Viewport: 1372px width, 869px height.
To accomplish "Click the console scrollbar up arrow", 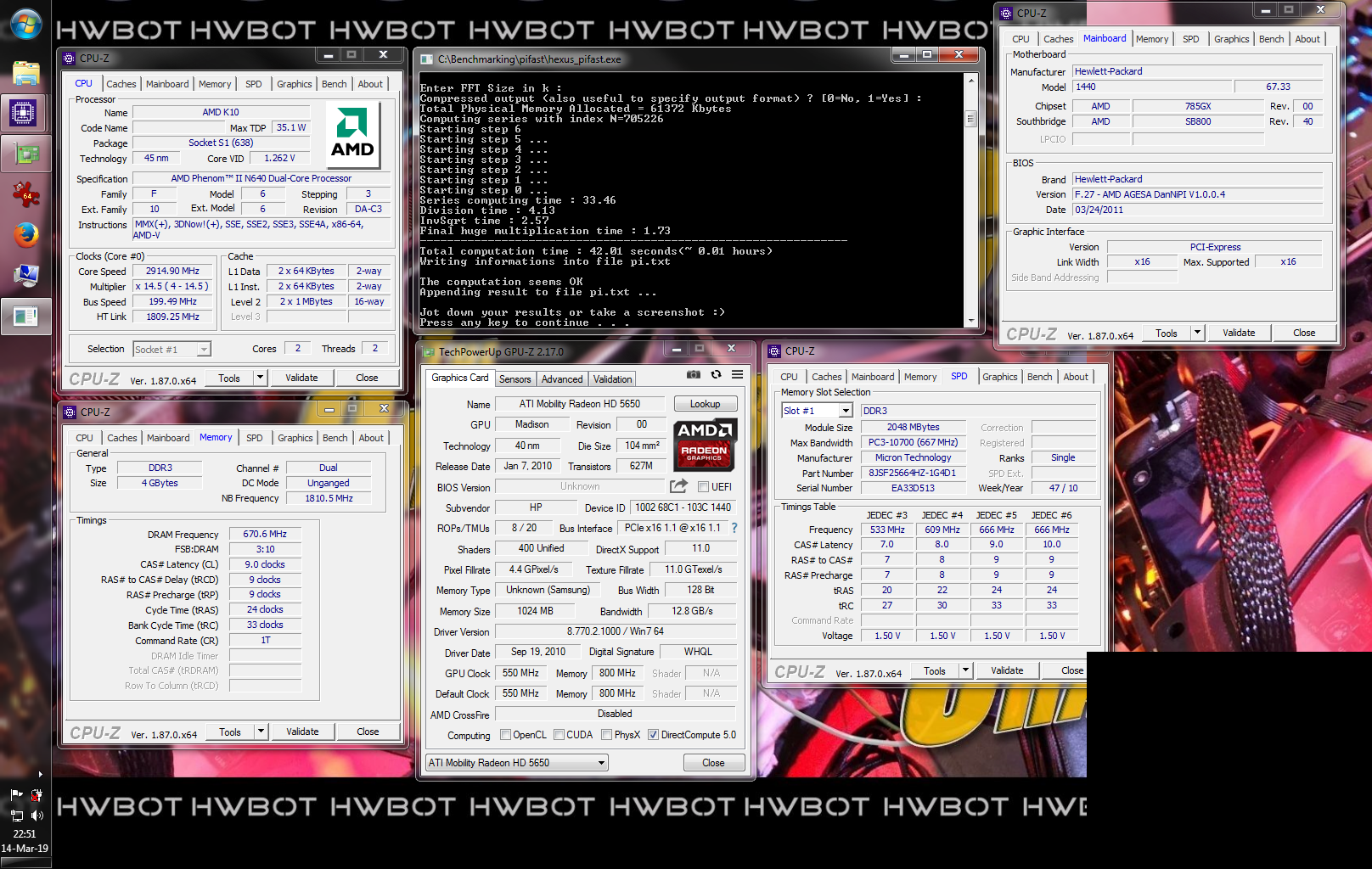I will pyautogui.click(x=971, y=81).
